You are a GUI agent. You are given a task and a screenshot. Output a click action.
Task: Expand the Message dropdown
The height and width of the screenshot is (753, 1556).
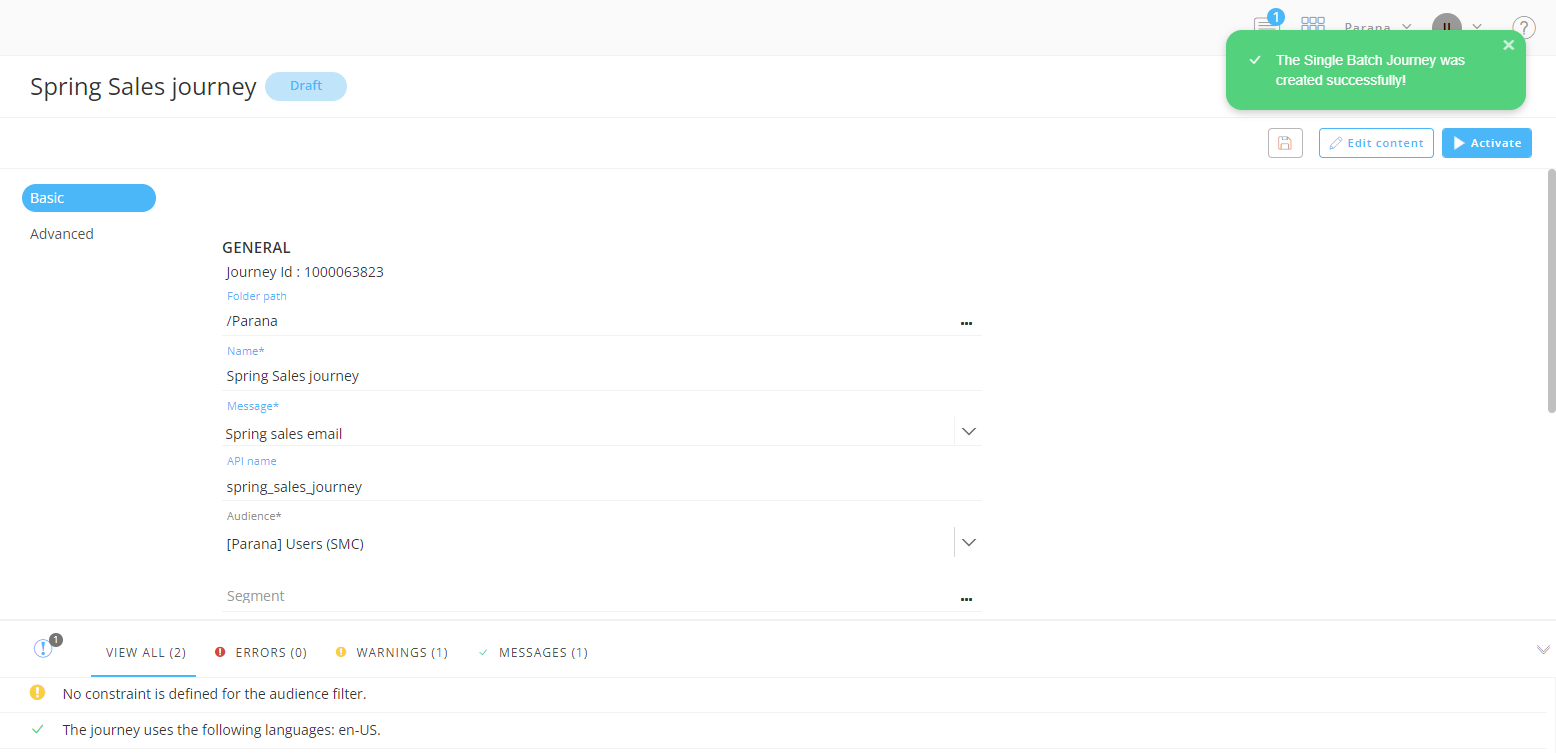coord(967,432)
